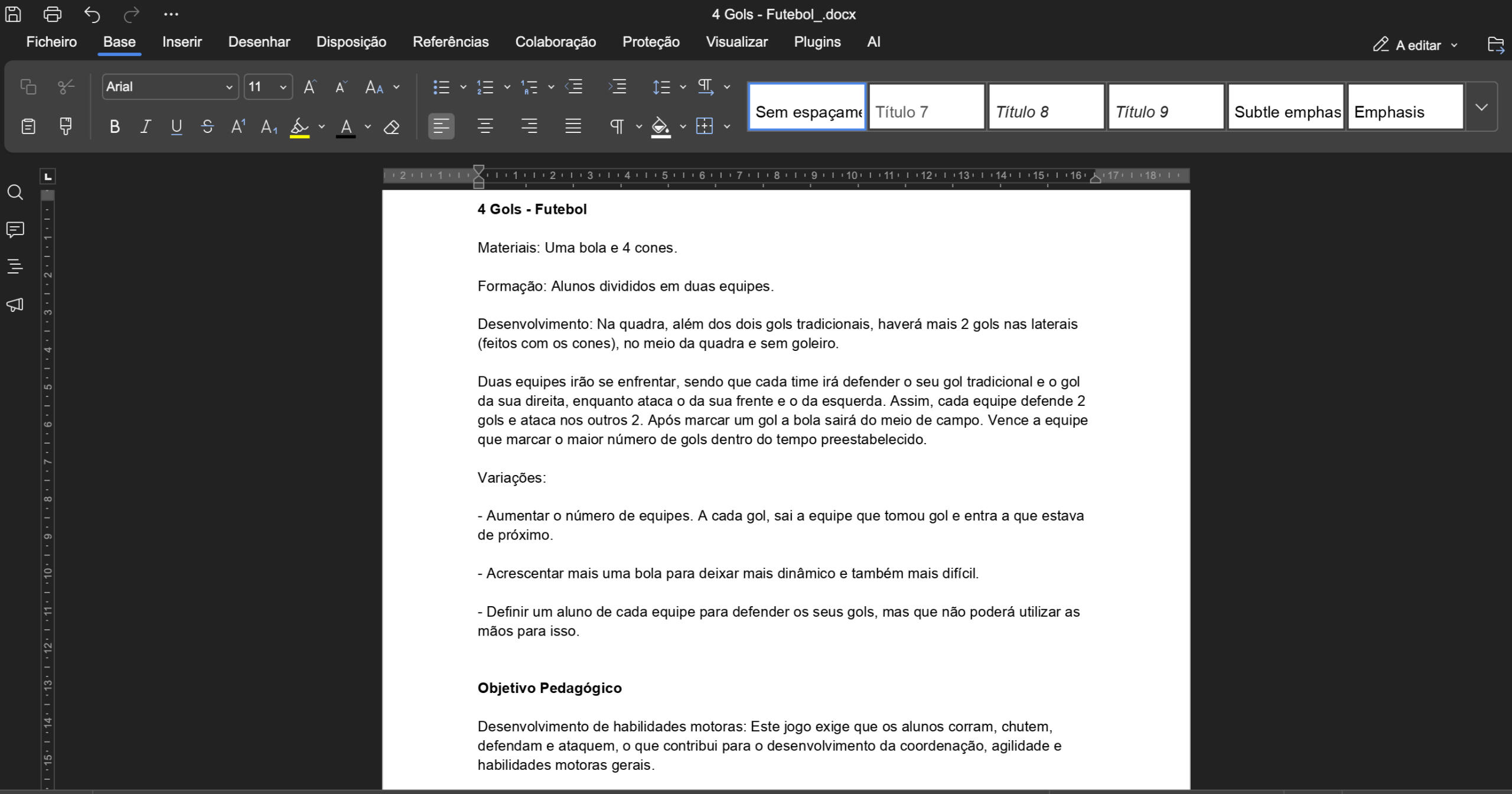Toggle bold formatting
The image size is (1512, 794).
coord(115,127)
